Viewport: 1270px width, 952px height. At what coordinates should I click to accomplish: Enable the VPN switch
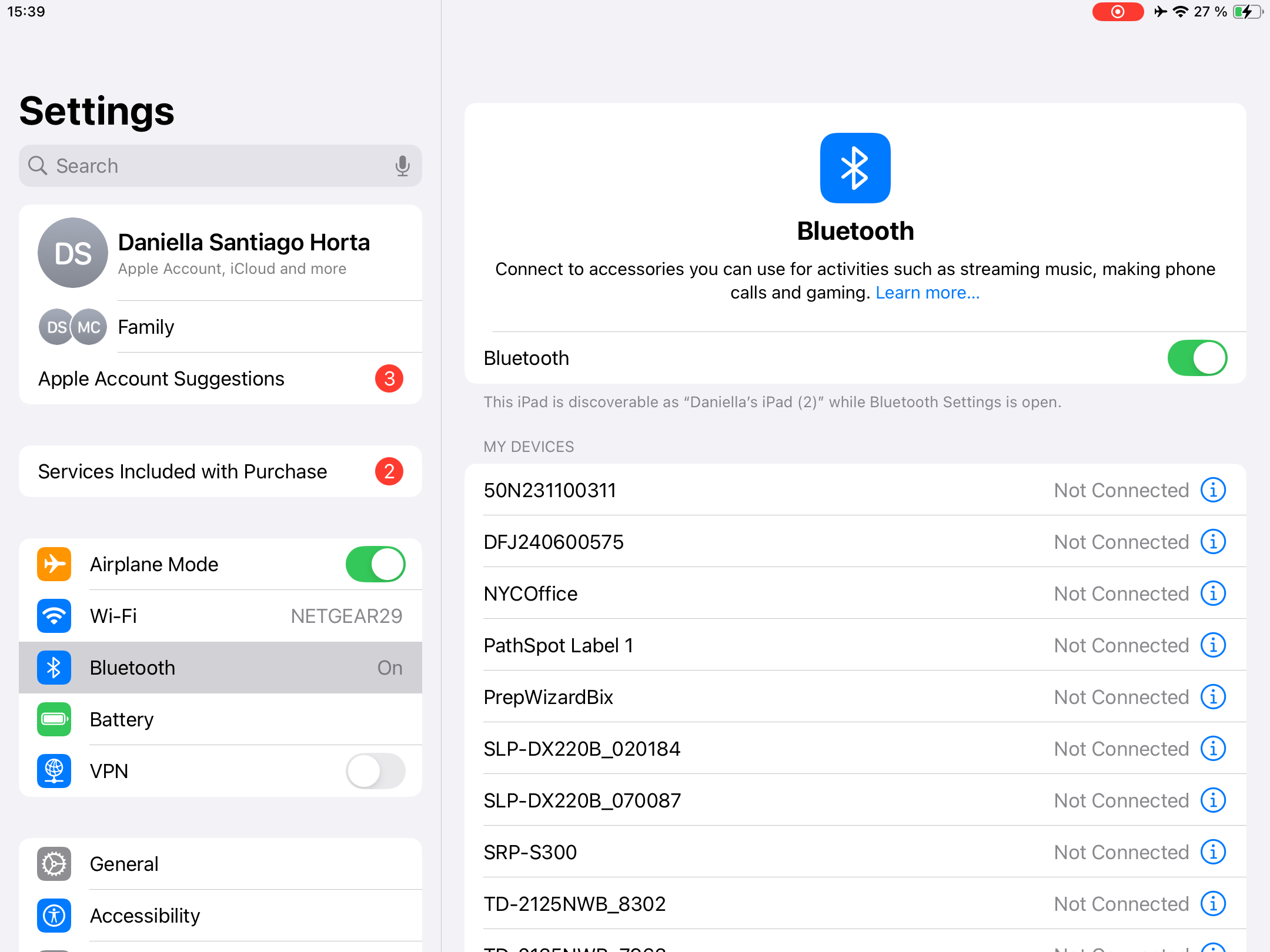coord(375,771)
